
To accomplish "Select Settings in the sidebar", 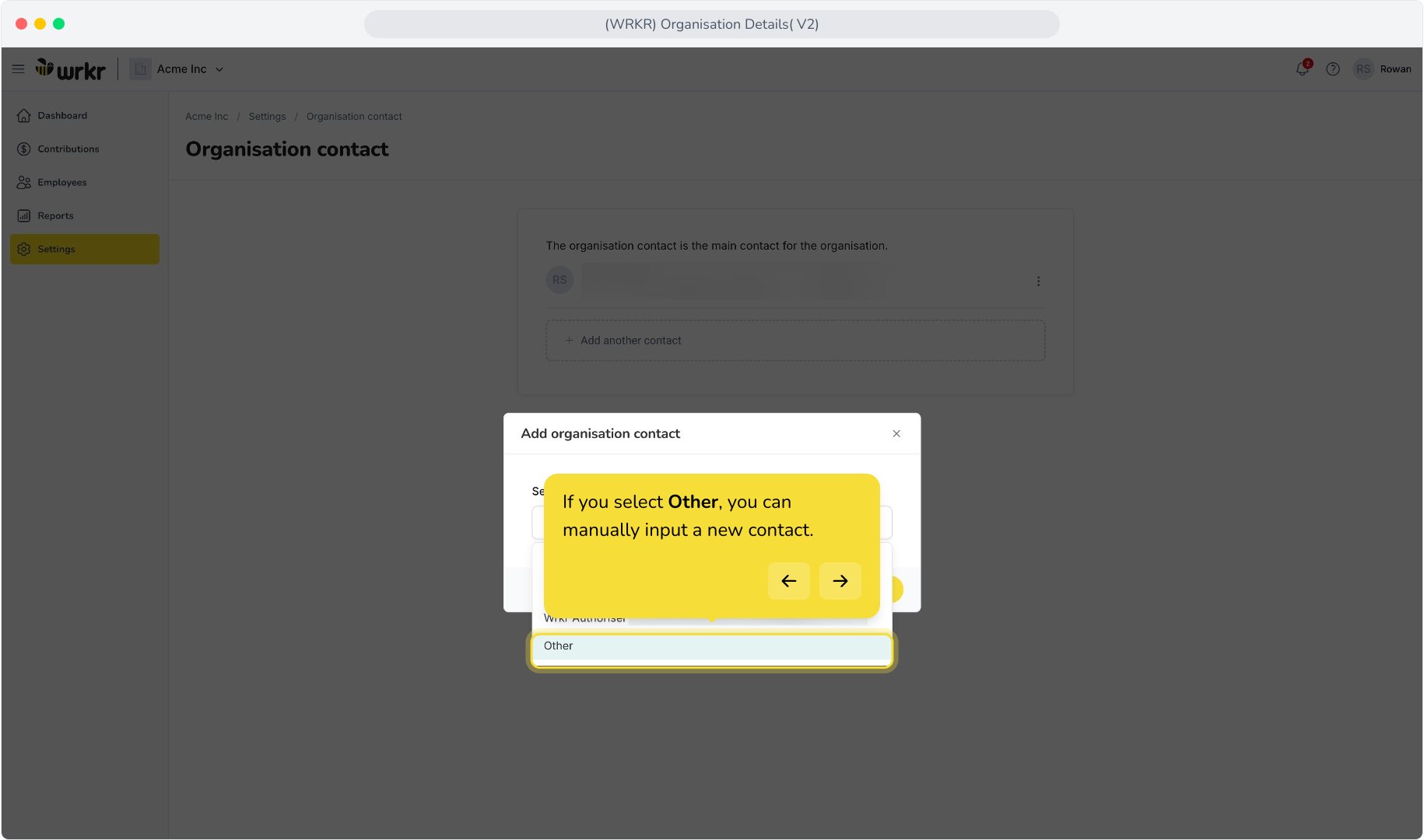I will tap(85, 250).
